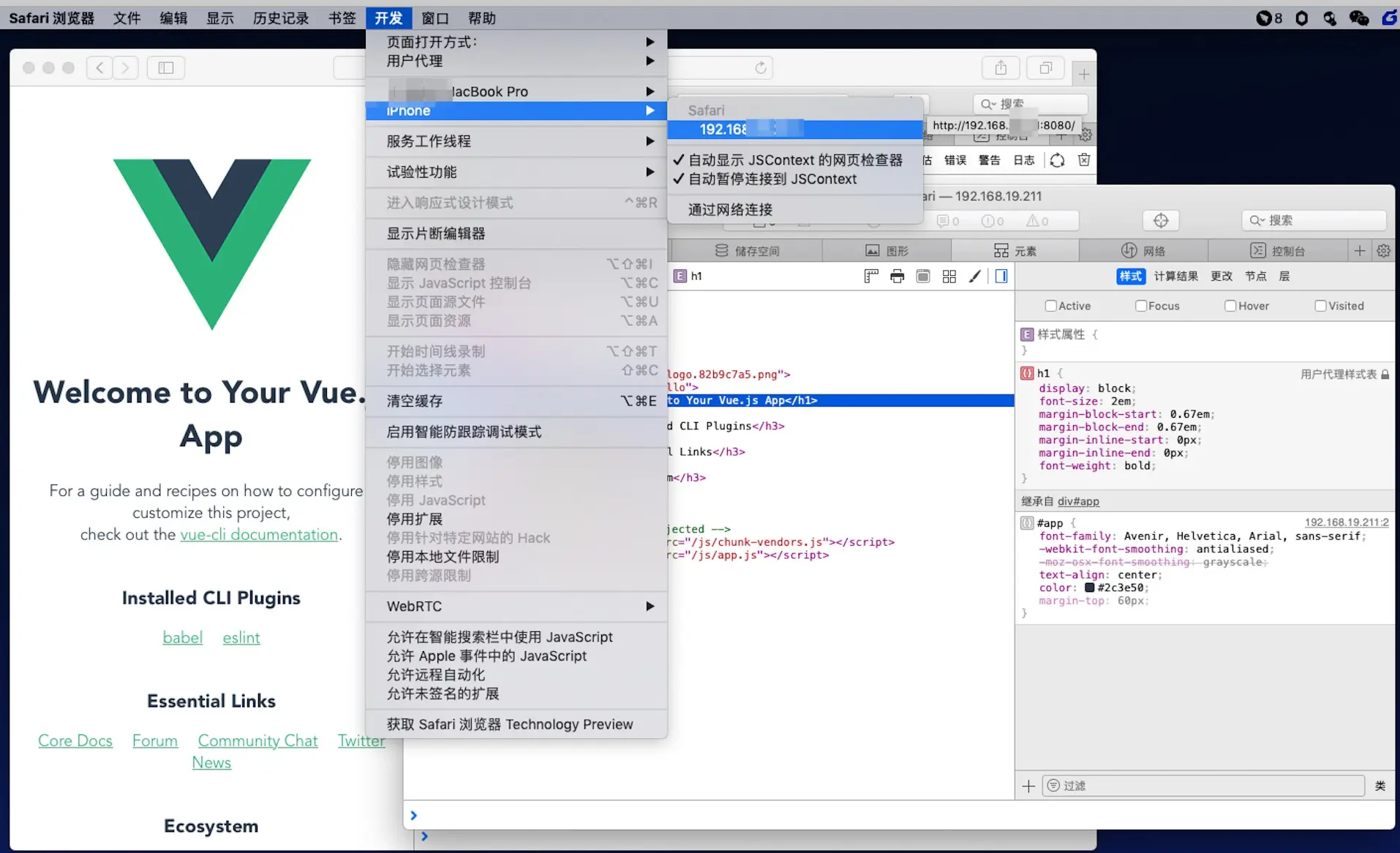Click the #2c3e50 color swatch

click(x=1089, y=587)
